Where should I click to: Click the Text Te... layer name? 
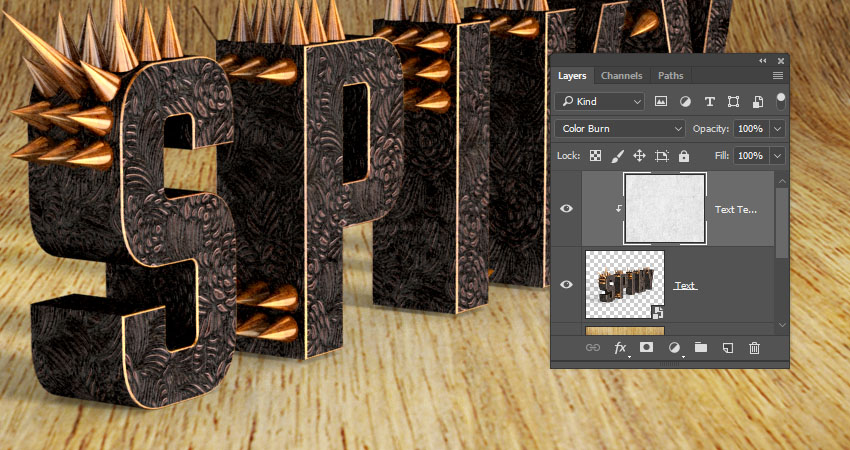click(736, 209)
